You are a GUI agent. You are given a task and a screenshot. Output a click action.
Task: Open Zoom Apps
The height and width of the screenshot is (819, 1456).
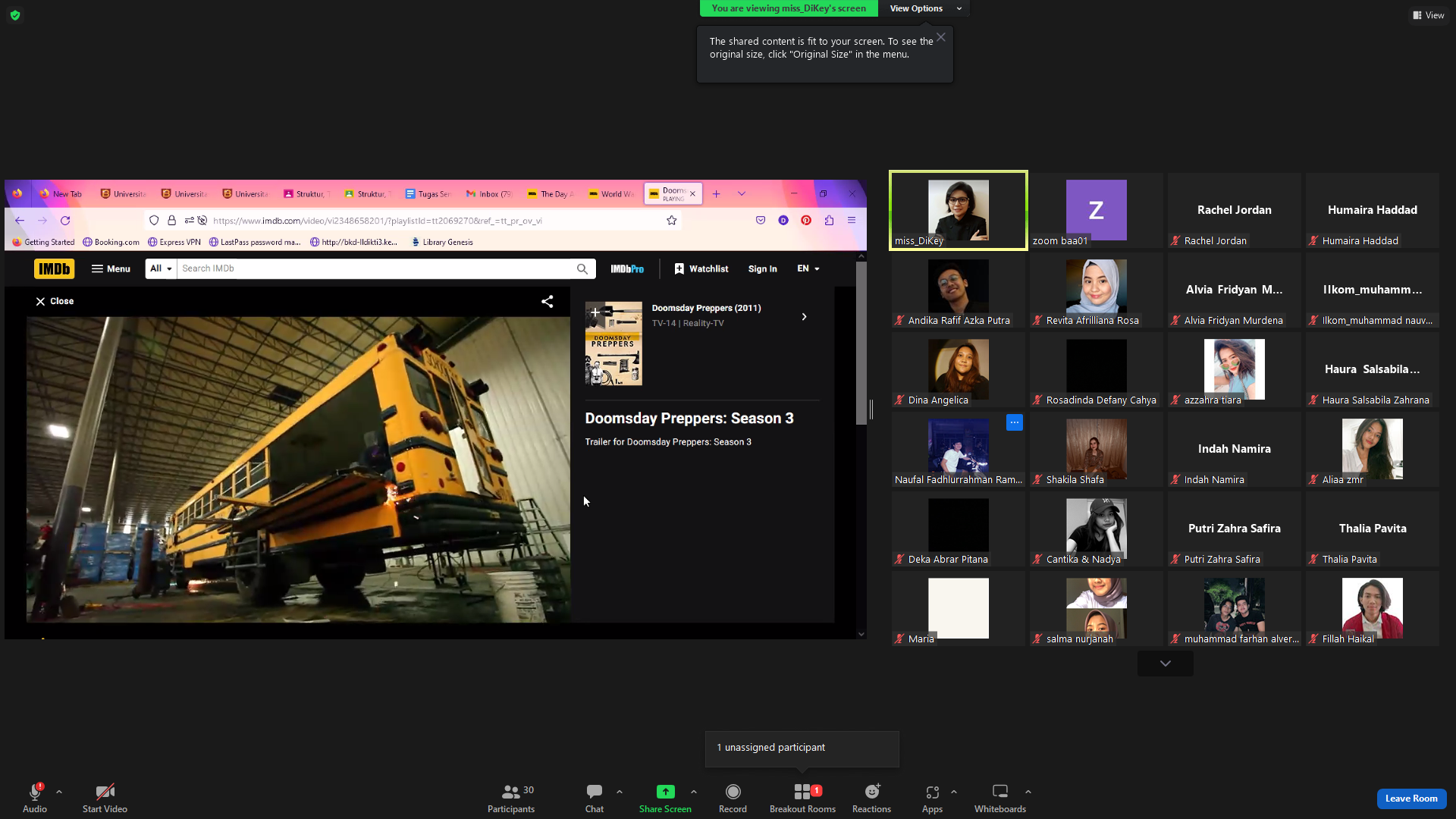932,798
